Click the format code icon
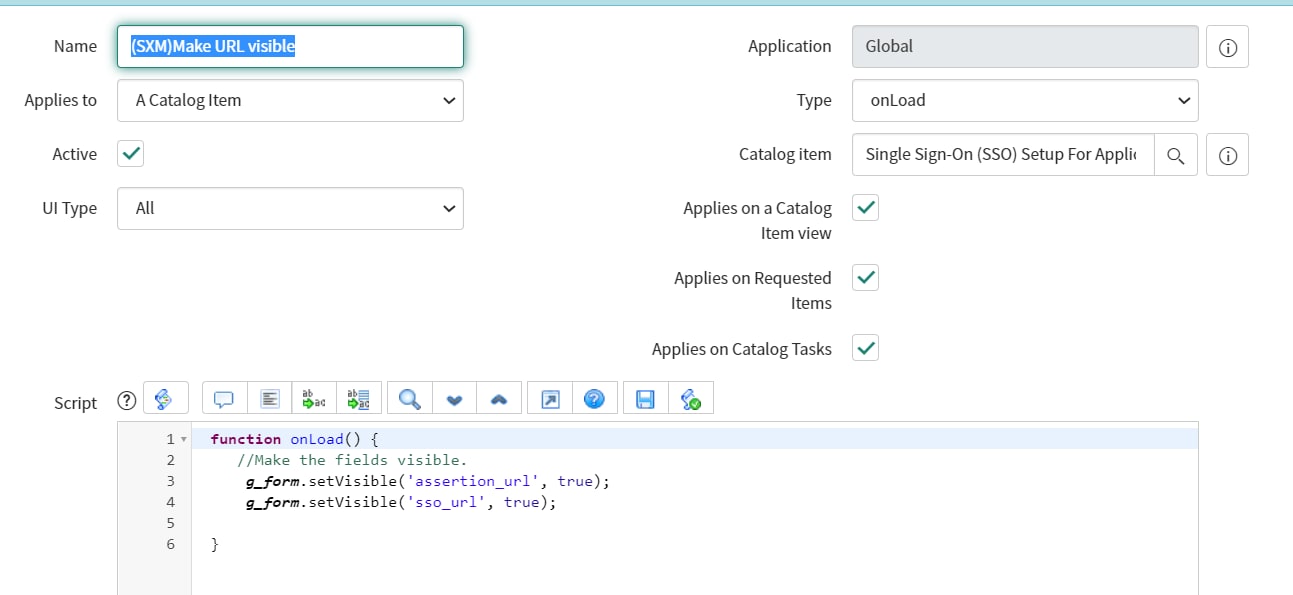The width and height of the screenshot is (1293, 595). pyautogui.click(x=269, y=399)
